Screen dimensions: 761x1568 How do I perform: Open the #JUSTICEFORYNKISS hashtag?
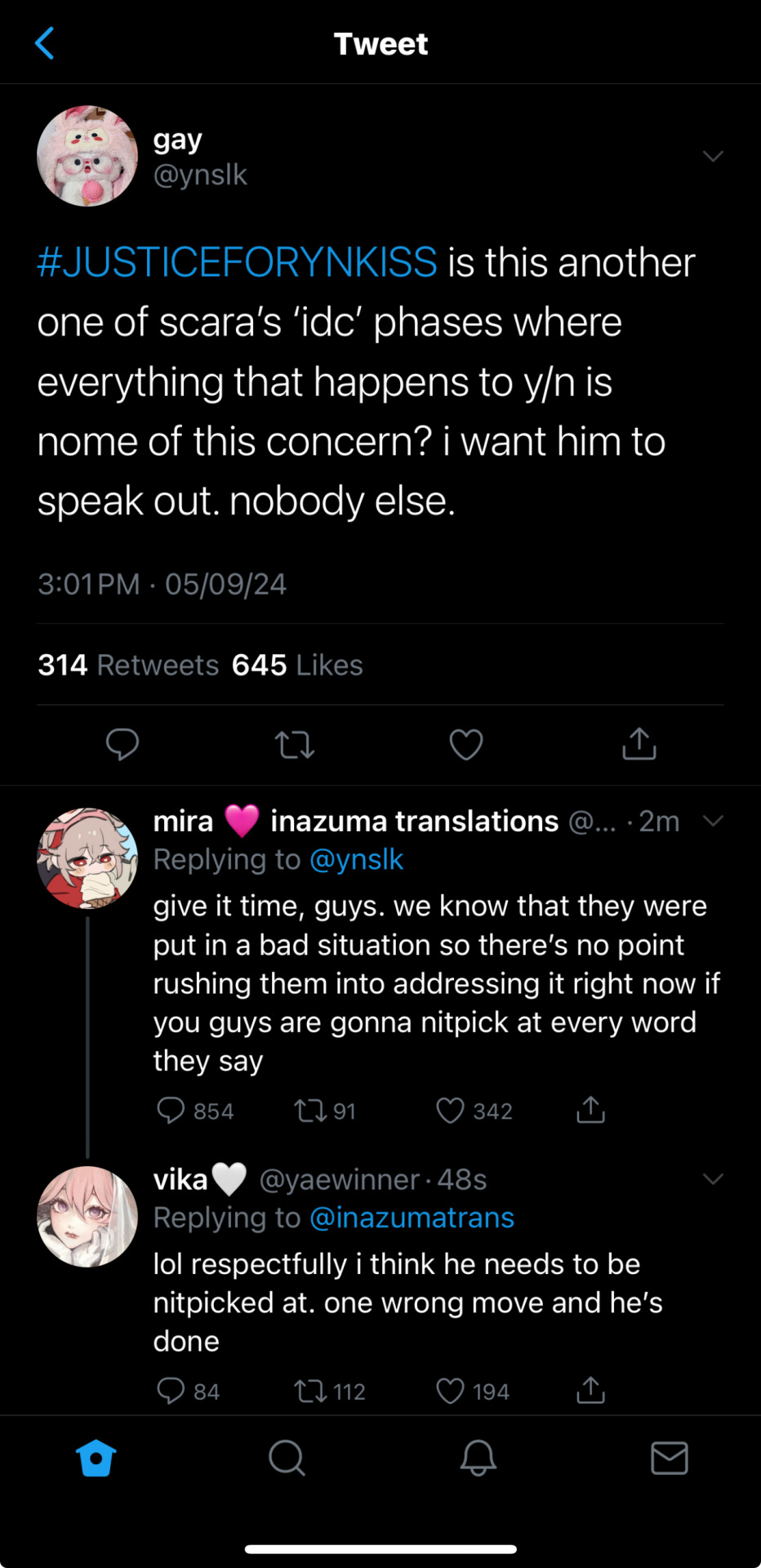[x=237, y=263]
